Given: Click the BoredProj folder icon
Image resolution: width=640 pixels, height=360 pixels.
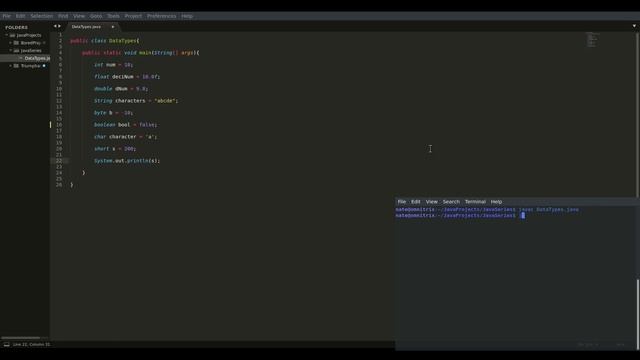Looking at the screenshot, I should pyautogui.click(x=16, y=42).
